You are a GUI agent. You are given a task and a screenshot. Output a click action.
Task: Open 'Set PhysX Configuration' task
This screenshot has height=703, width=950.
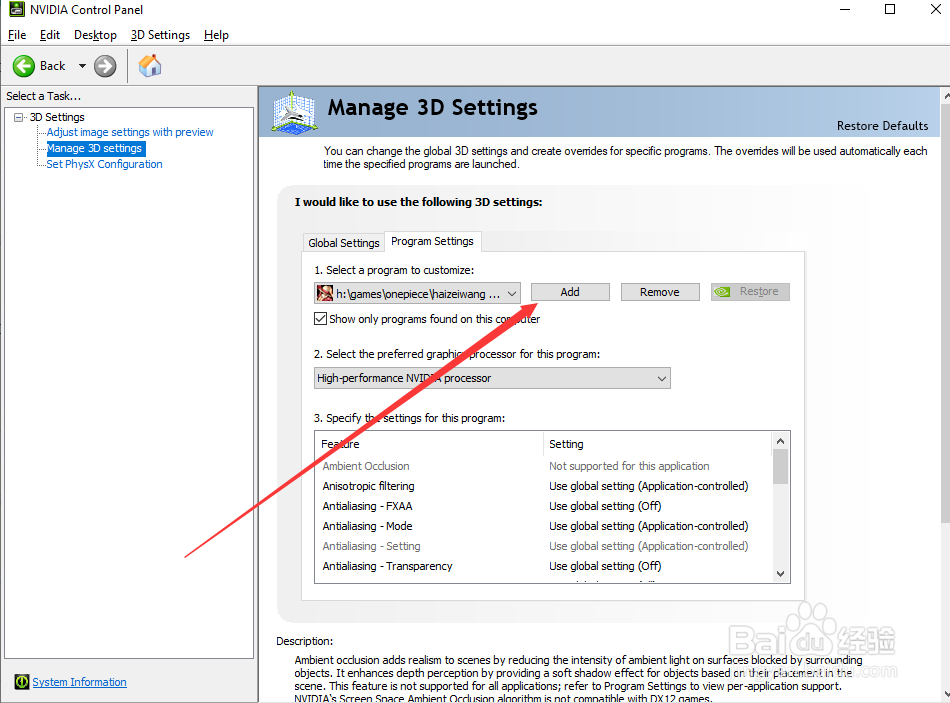point(104,164)
